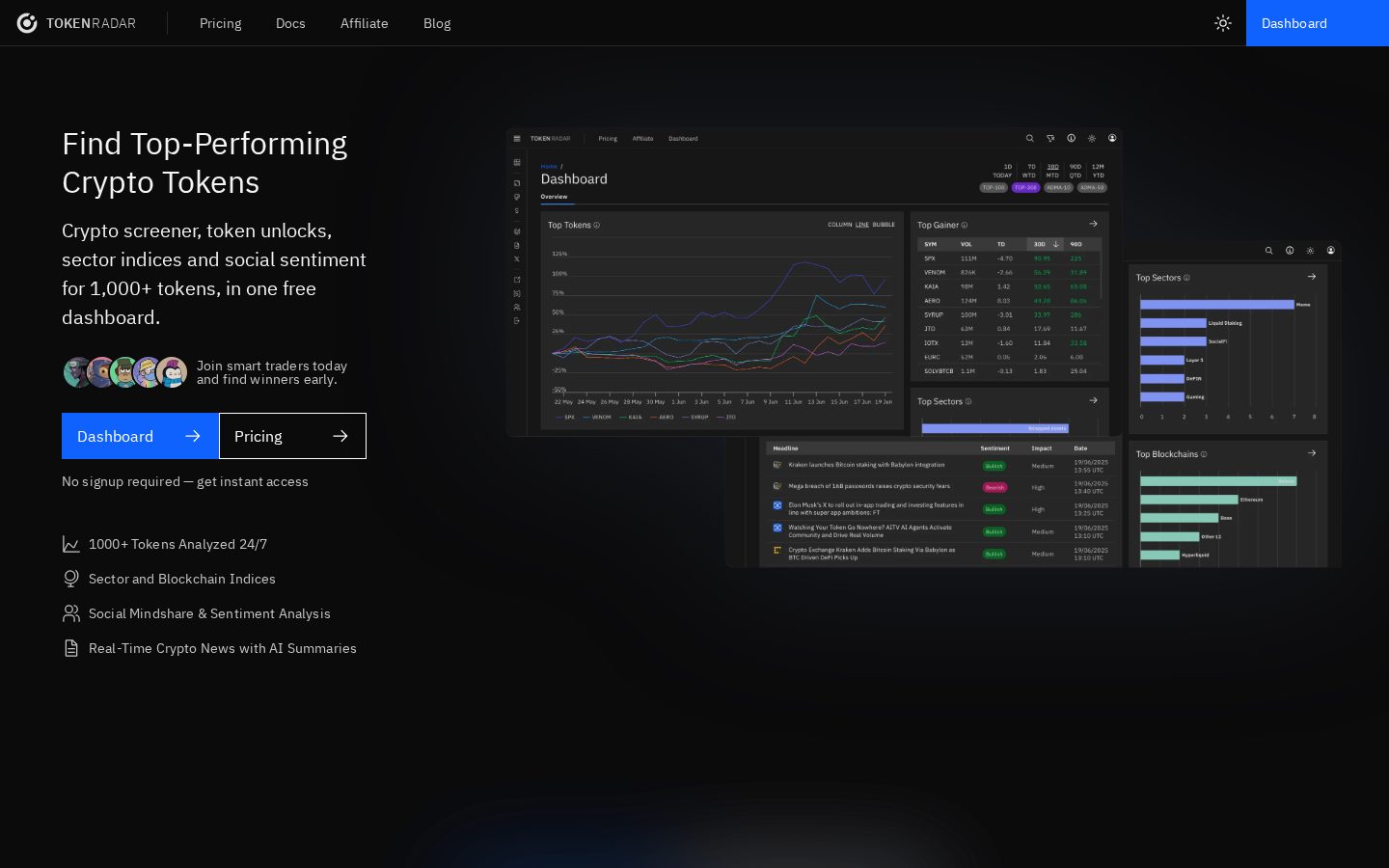Toggle the light/dark theme sun icon
Viewport: 1389px width, 868px height.
(x=1223, y=23)
